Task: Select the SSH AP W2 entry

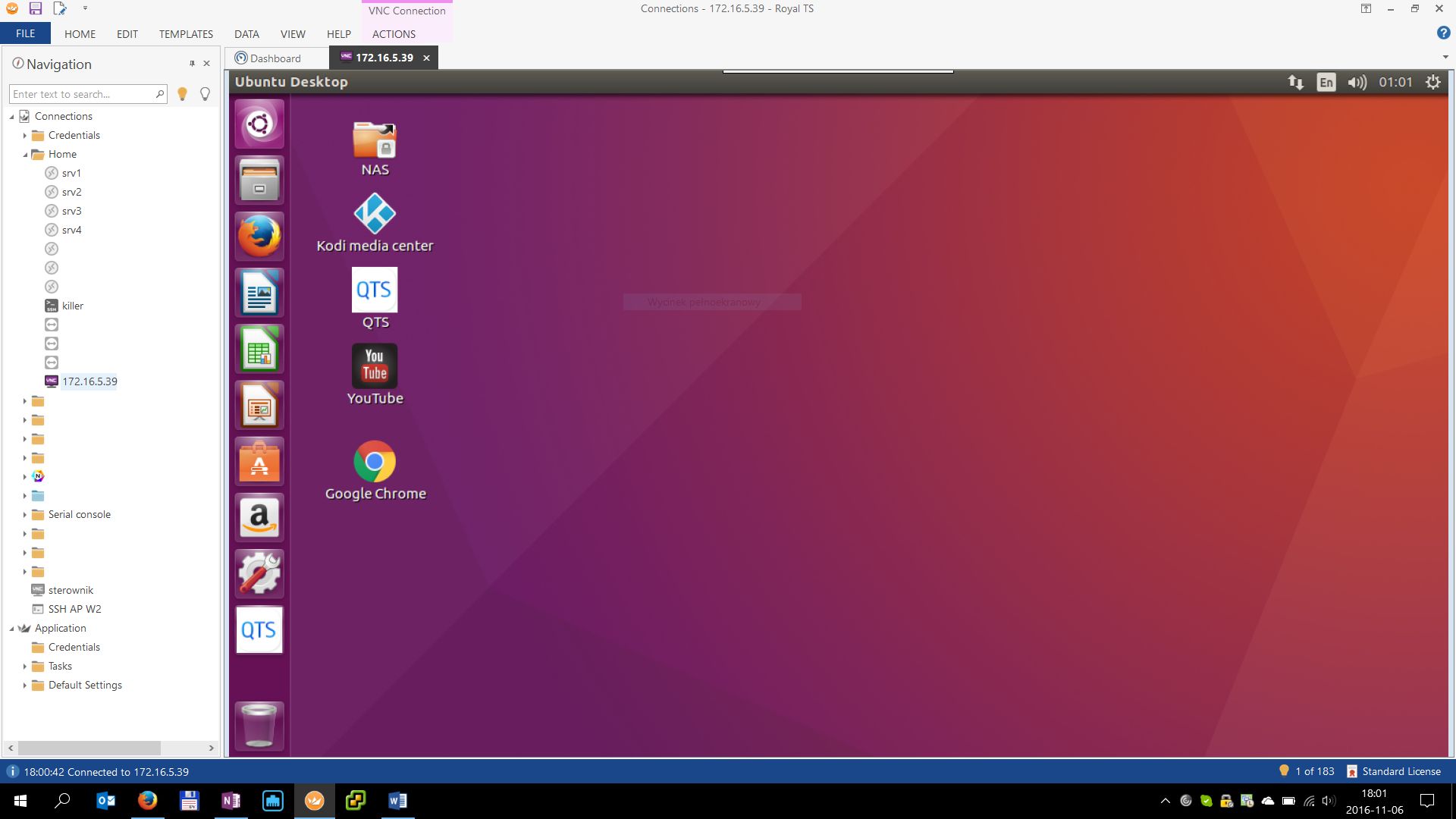Action: 74,609
